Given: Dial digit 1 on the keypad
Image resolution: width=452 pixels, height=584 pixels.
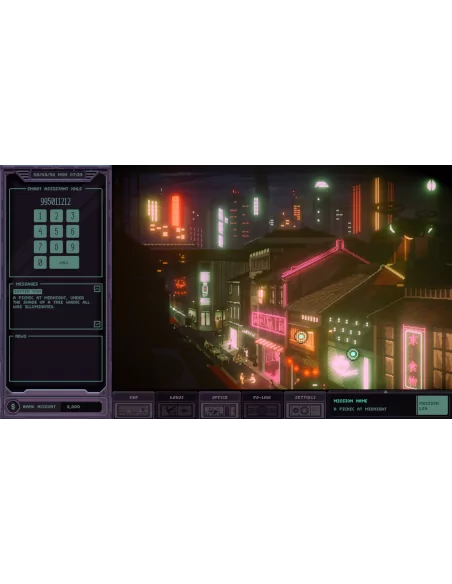Looking at the screenshot, I should 40,216.
